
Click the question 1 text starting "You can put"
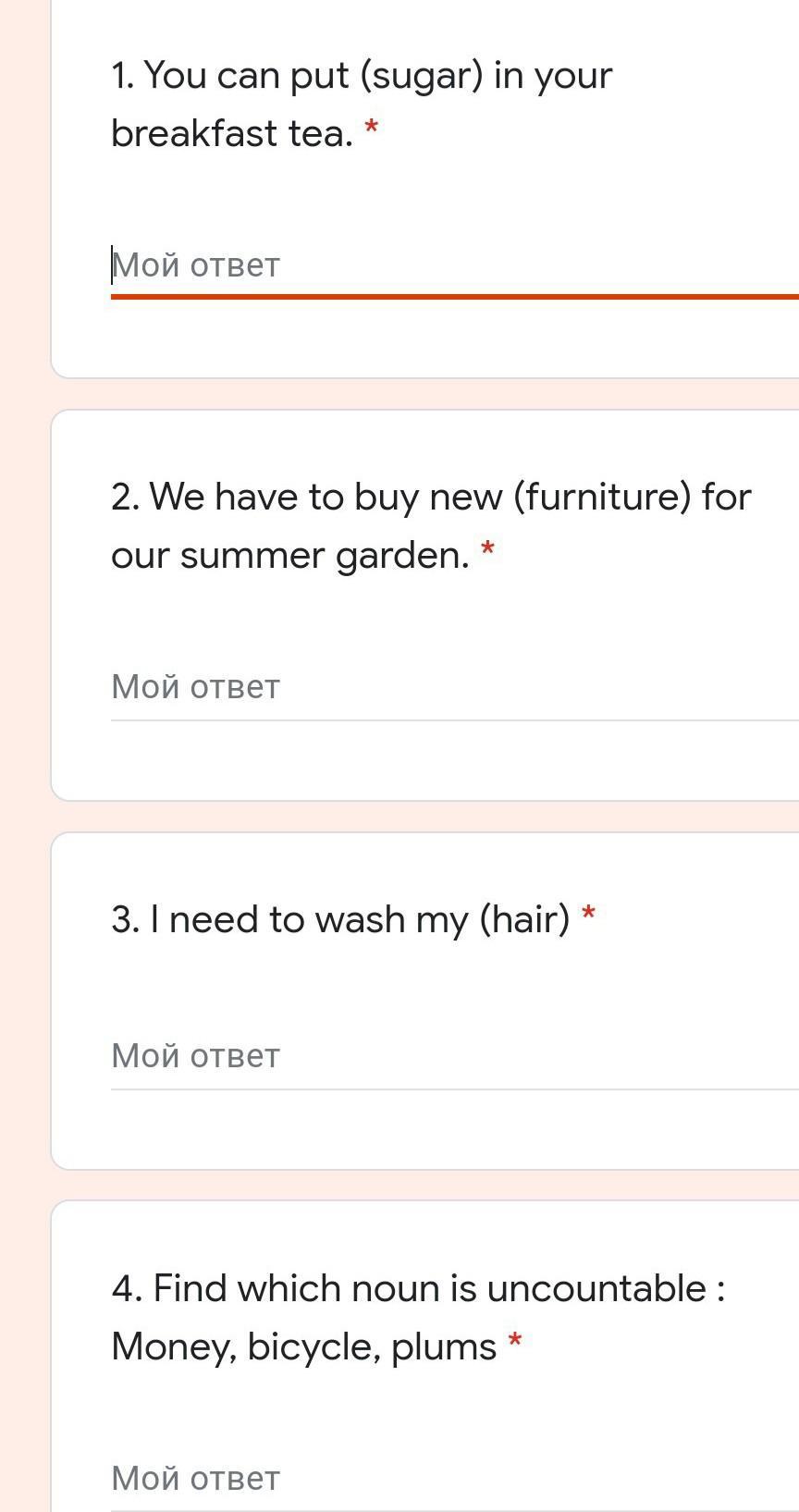(361, 76)
